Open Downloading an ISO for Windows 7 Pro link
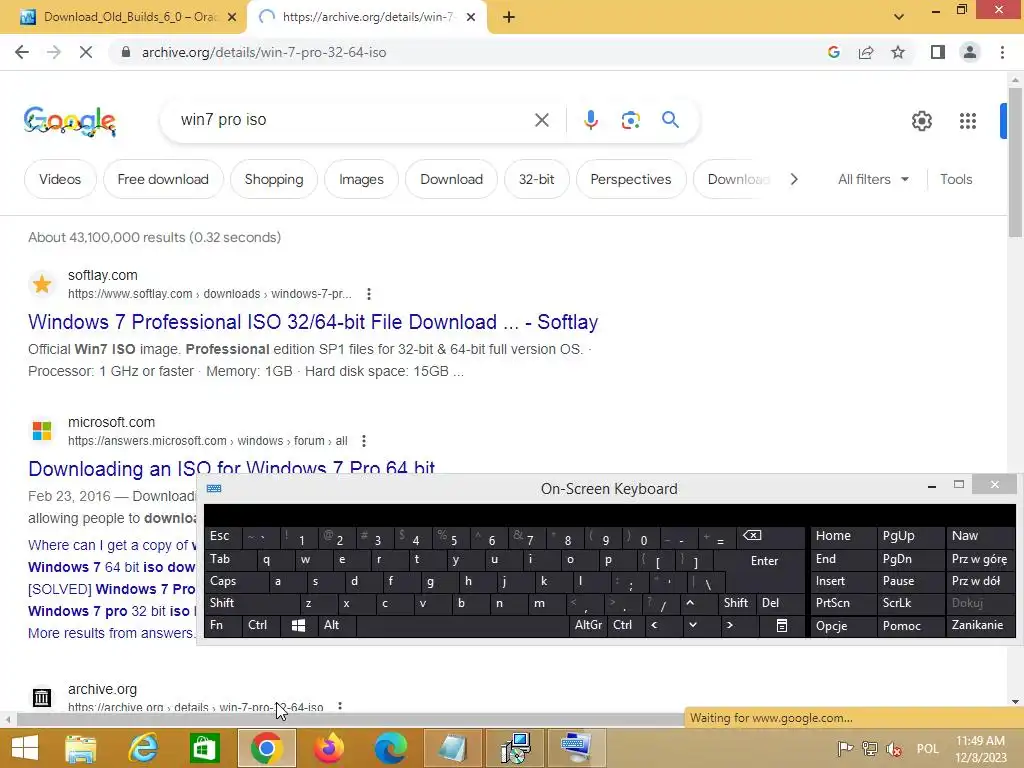 (231, 468)
